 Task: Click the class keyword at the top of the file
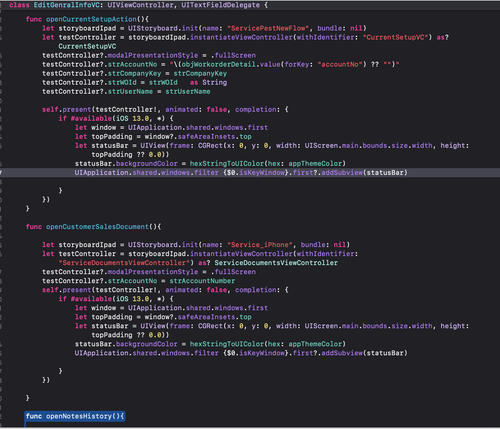(19, 5)
